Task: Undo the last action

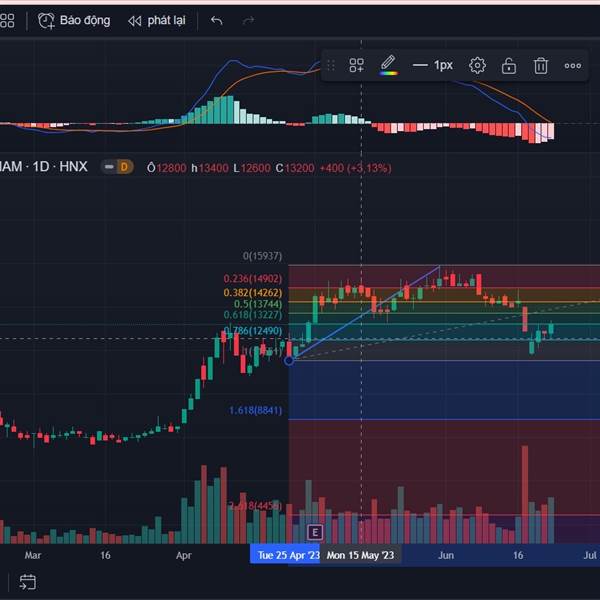Action: click(x=217, y=20)
